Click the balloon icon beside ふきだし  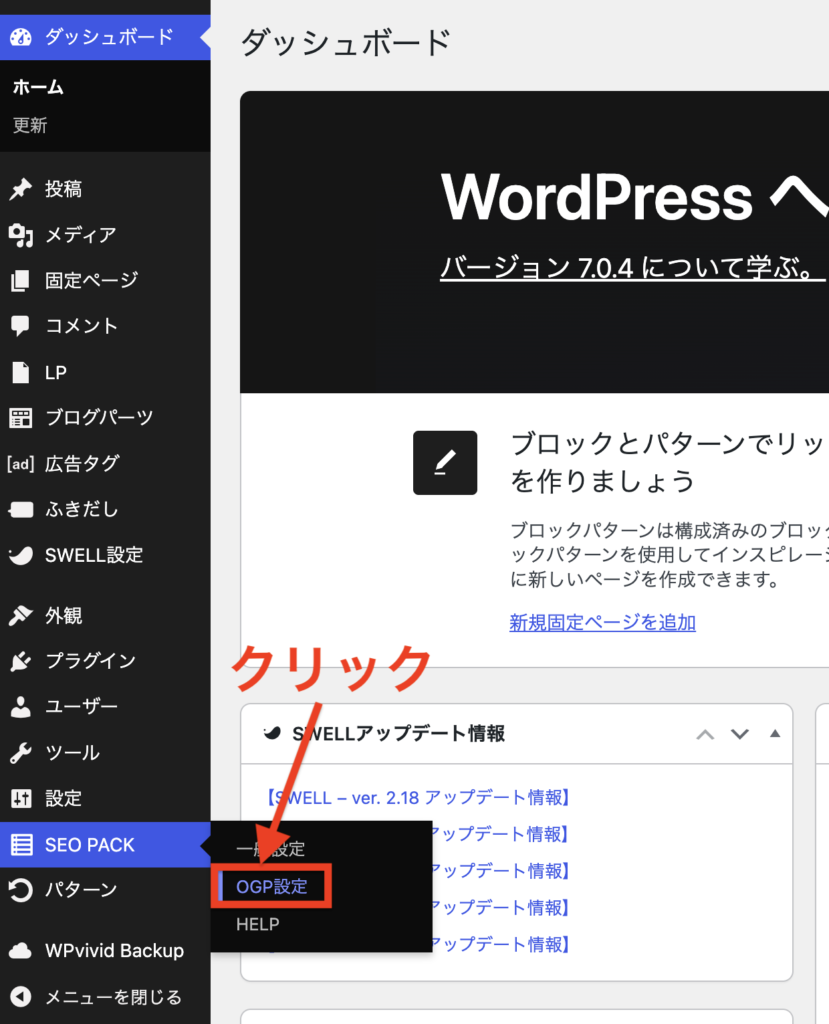tap(20, 509)
